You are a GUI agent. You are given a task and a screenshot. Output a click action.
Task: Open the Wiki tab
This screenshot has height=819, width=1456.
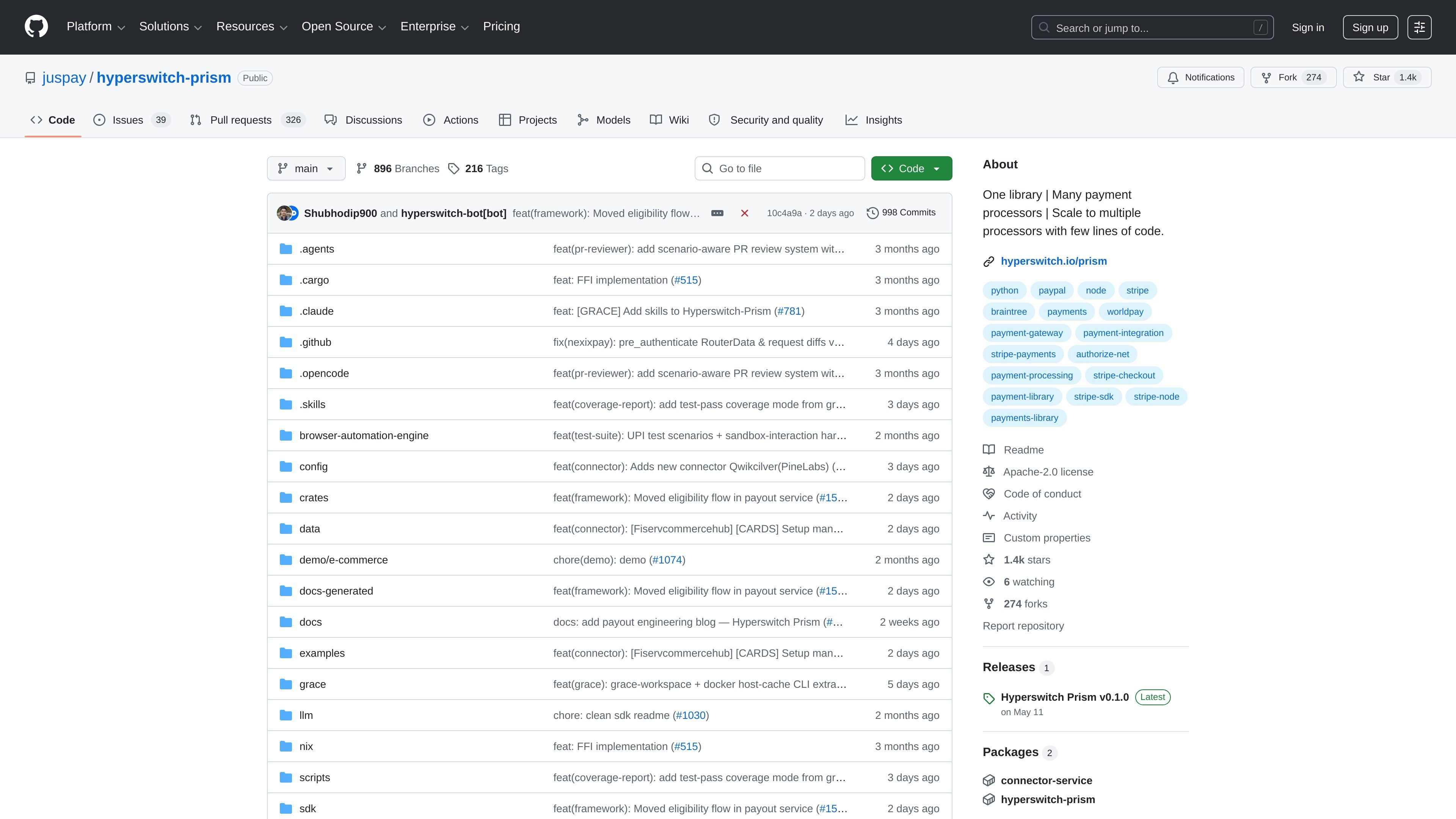[x=670, y=120]
